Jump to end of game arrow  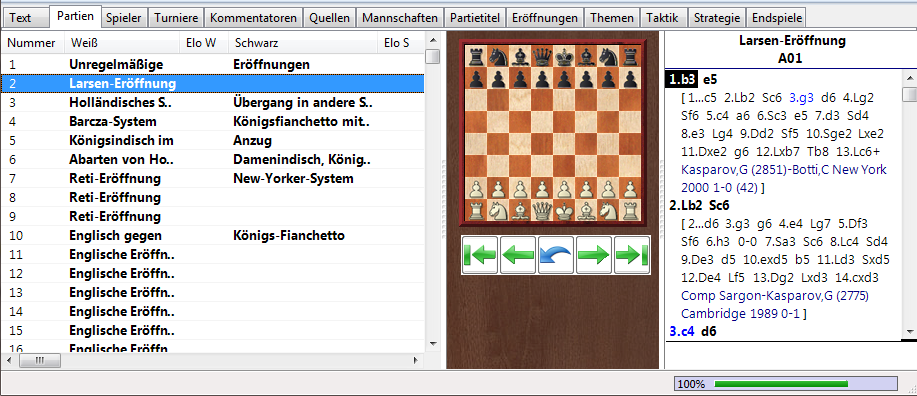click(x=632, y=255)
